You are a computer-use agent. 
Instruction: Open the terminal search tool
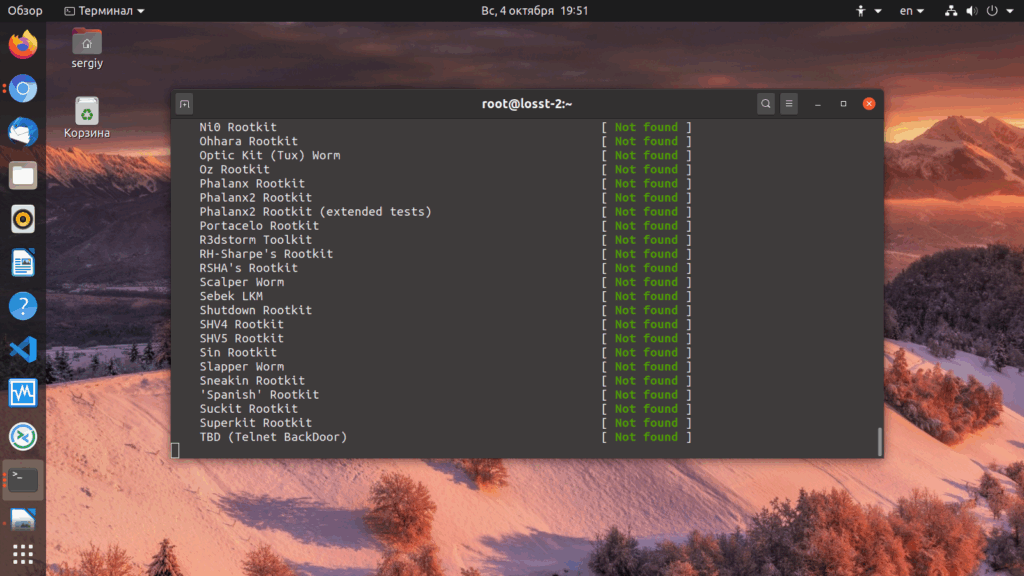[765, 104]
